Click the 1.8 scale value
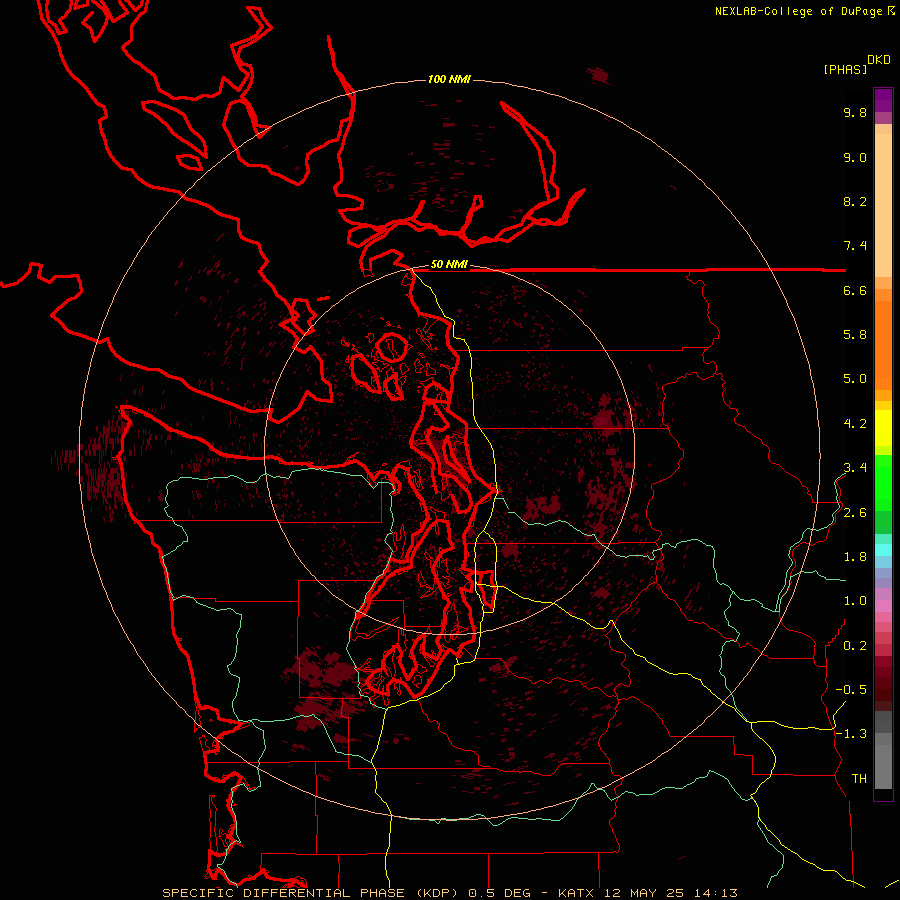 (x=855, y=557)
